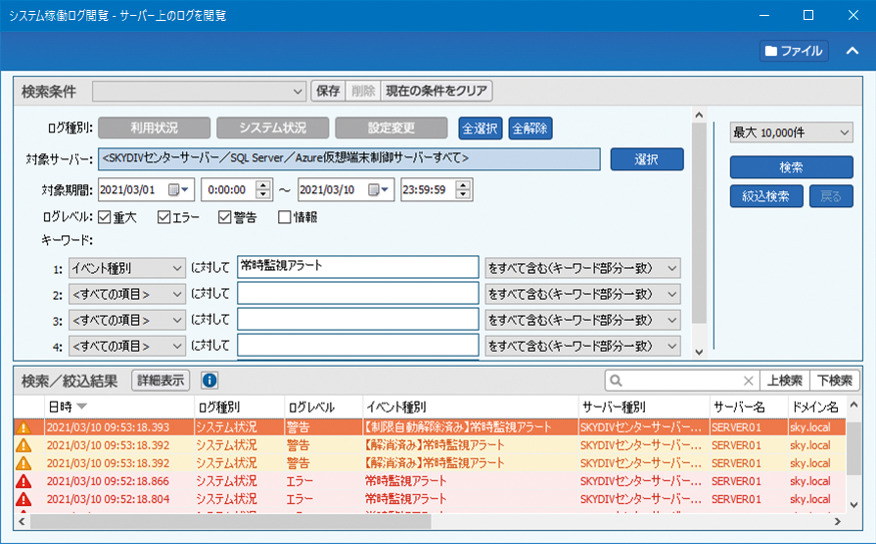Click the red error icon on the 09:52:18.866 row
This screenshot has height=544, width=876.
click(24, 481)
